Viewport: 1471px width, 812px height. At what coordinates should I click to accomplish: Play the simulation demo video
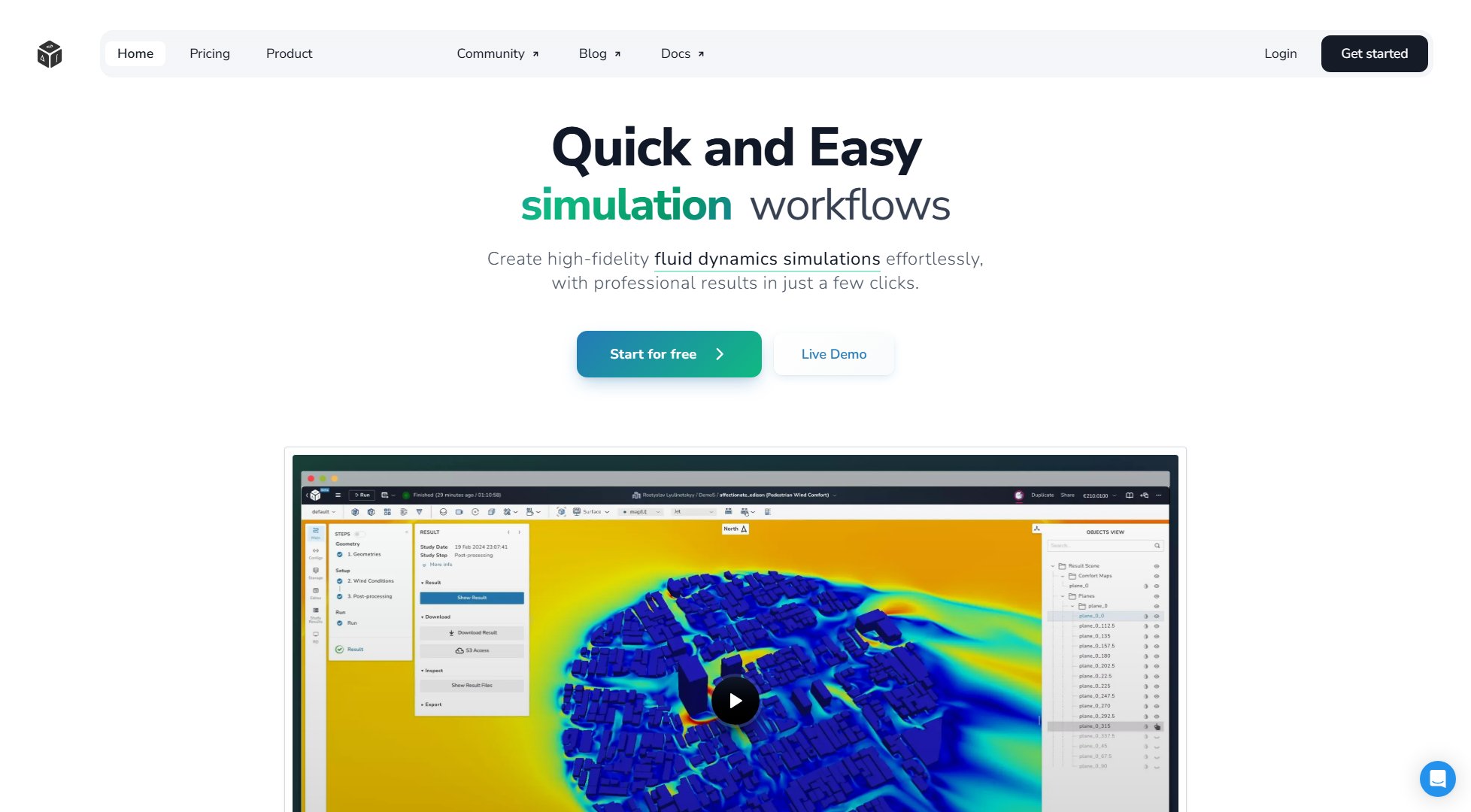tap(735, 700)
